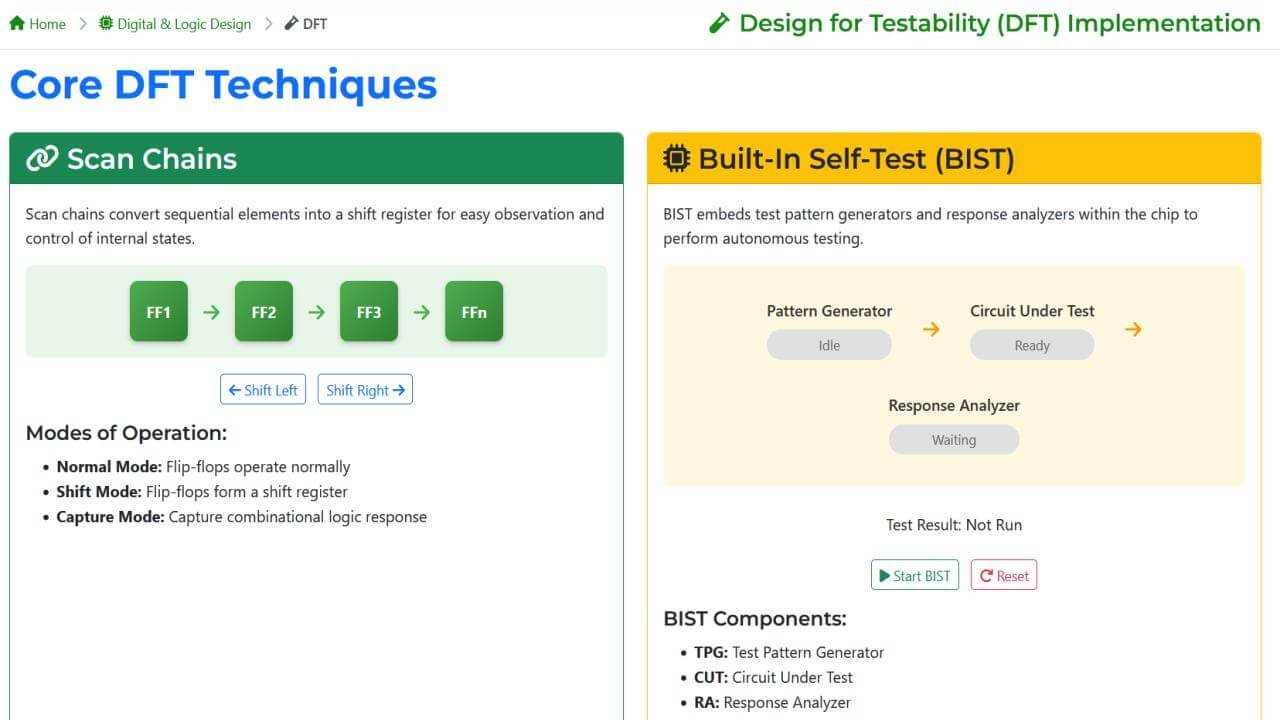The height and width of the screenshot is (720, 1280).
Task: Click the 'BIST Components:' heading
Action: [x=755, y=619]
